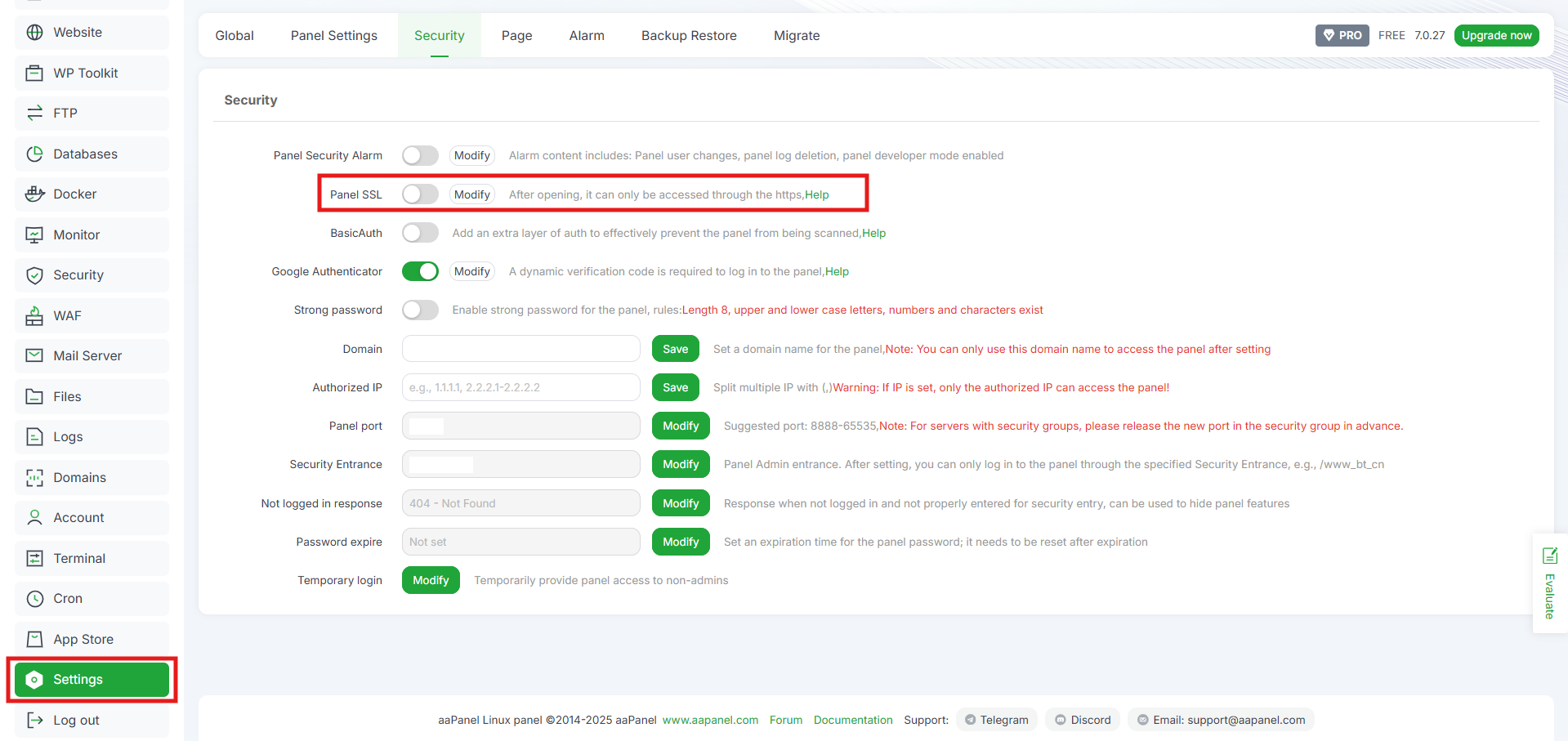Disable the Google Authenticator switch

420,271
